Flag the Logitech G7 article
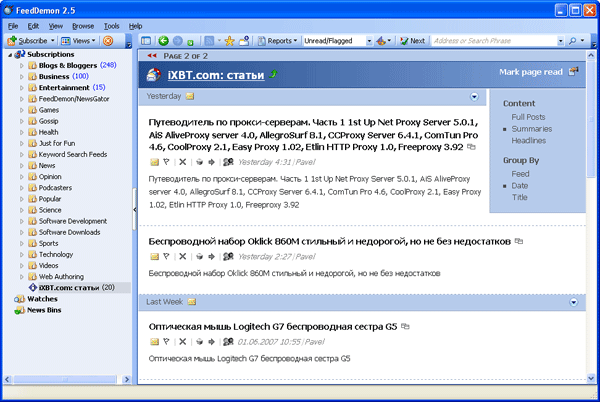This screenshot has height=402, width=600. click(166, 342)
